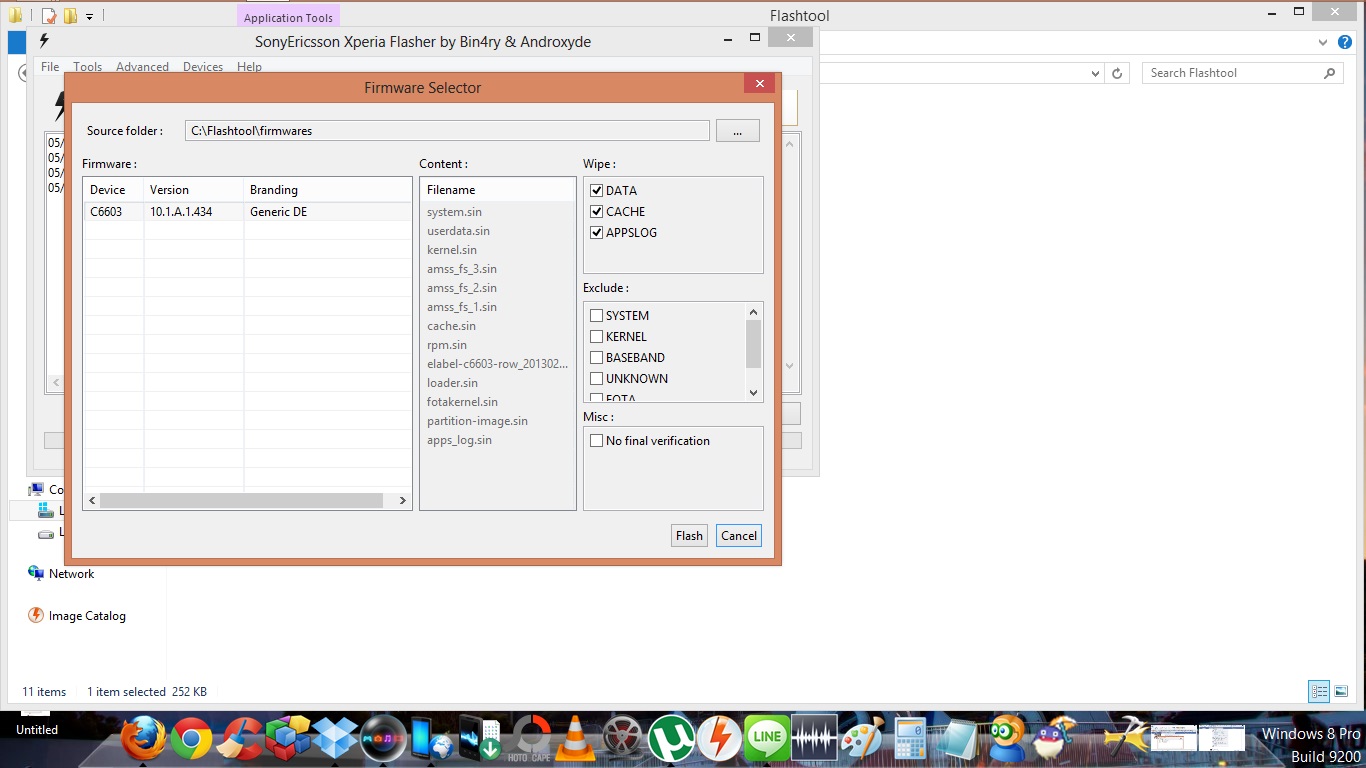
Task: Open the Devices menu
Action: [203, 67]
